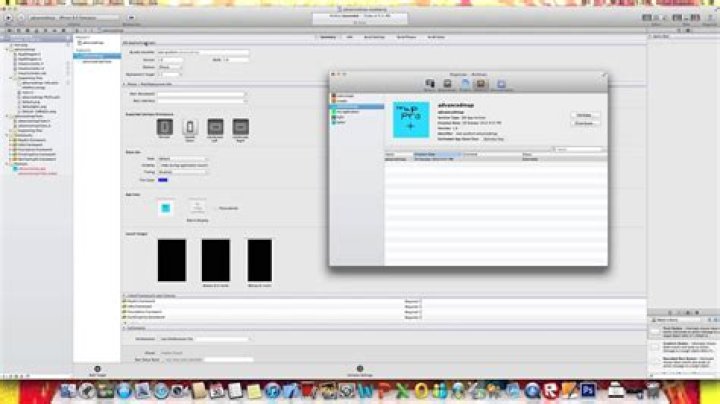Click the Distribute button in Organizer
Viewport: 720px width, 404px height.
coord(584,124)
